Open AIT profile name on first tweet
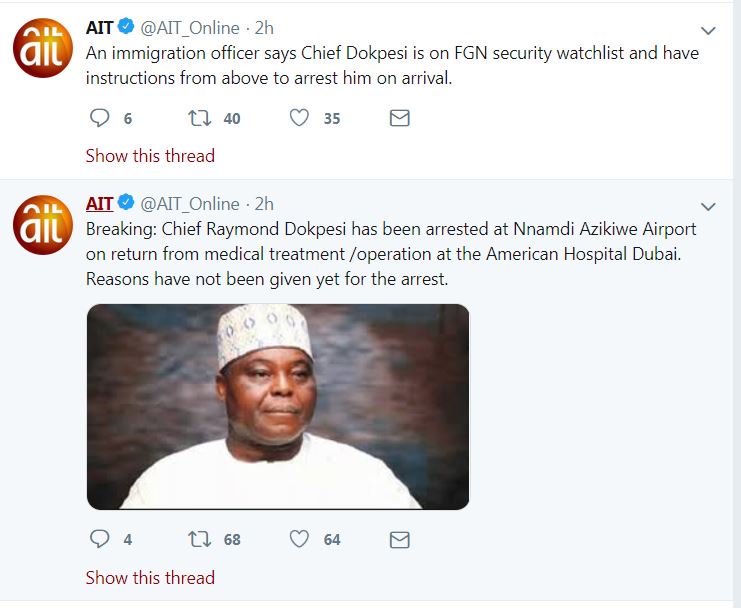Viewport: 741px width, 608px height. 99,28
